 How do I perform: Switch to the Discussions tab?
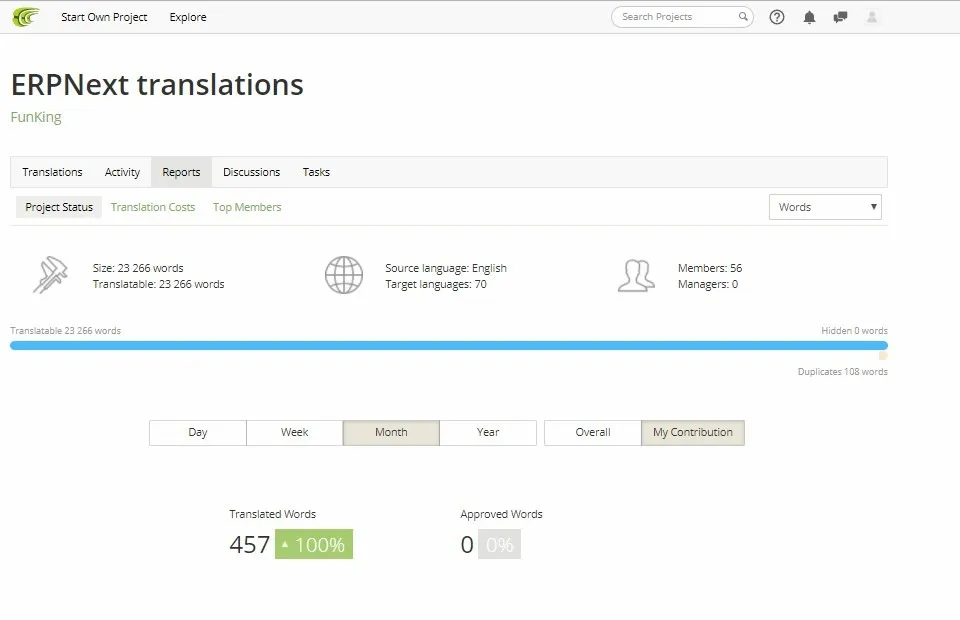[252, 172]
